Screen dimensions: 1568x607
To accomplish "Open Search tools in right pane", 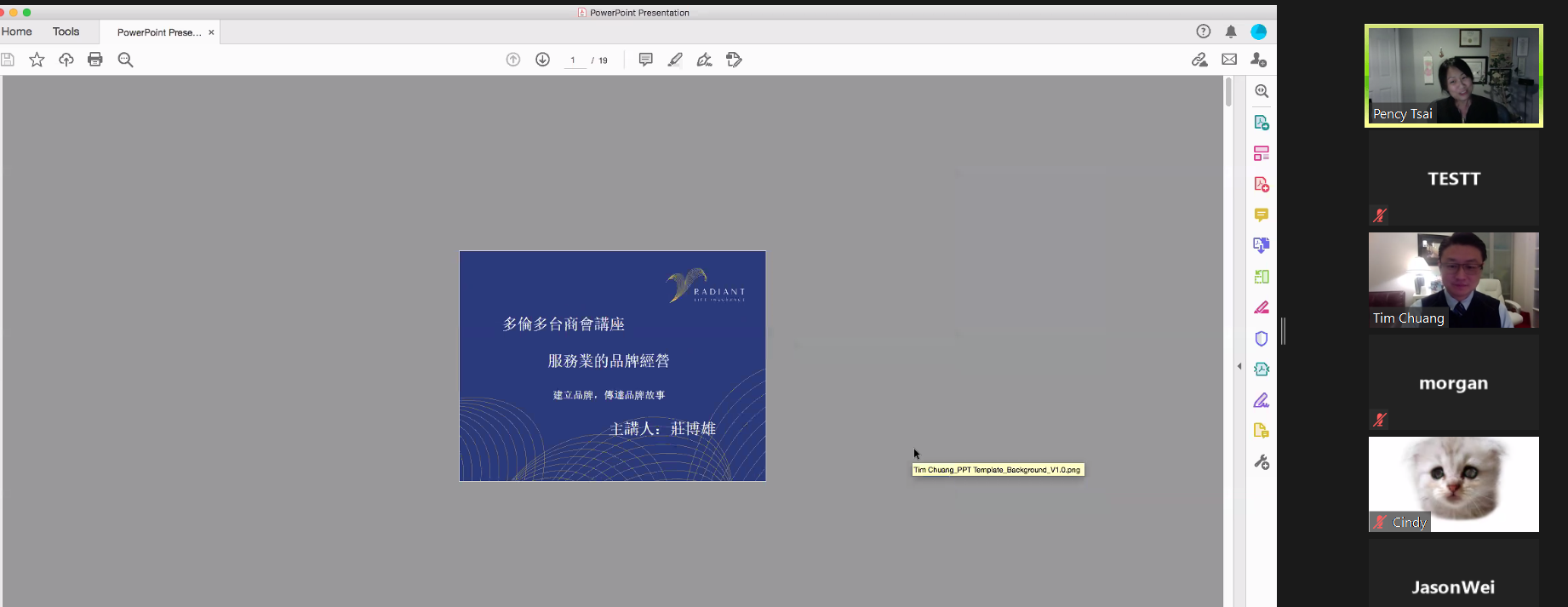I will [x=1262, y=91].
